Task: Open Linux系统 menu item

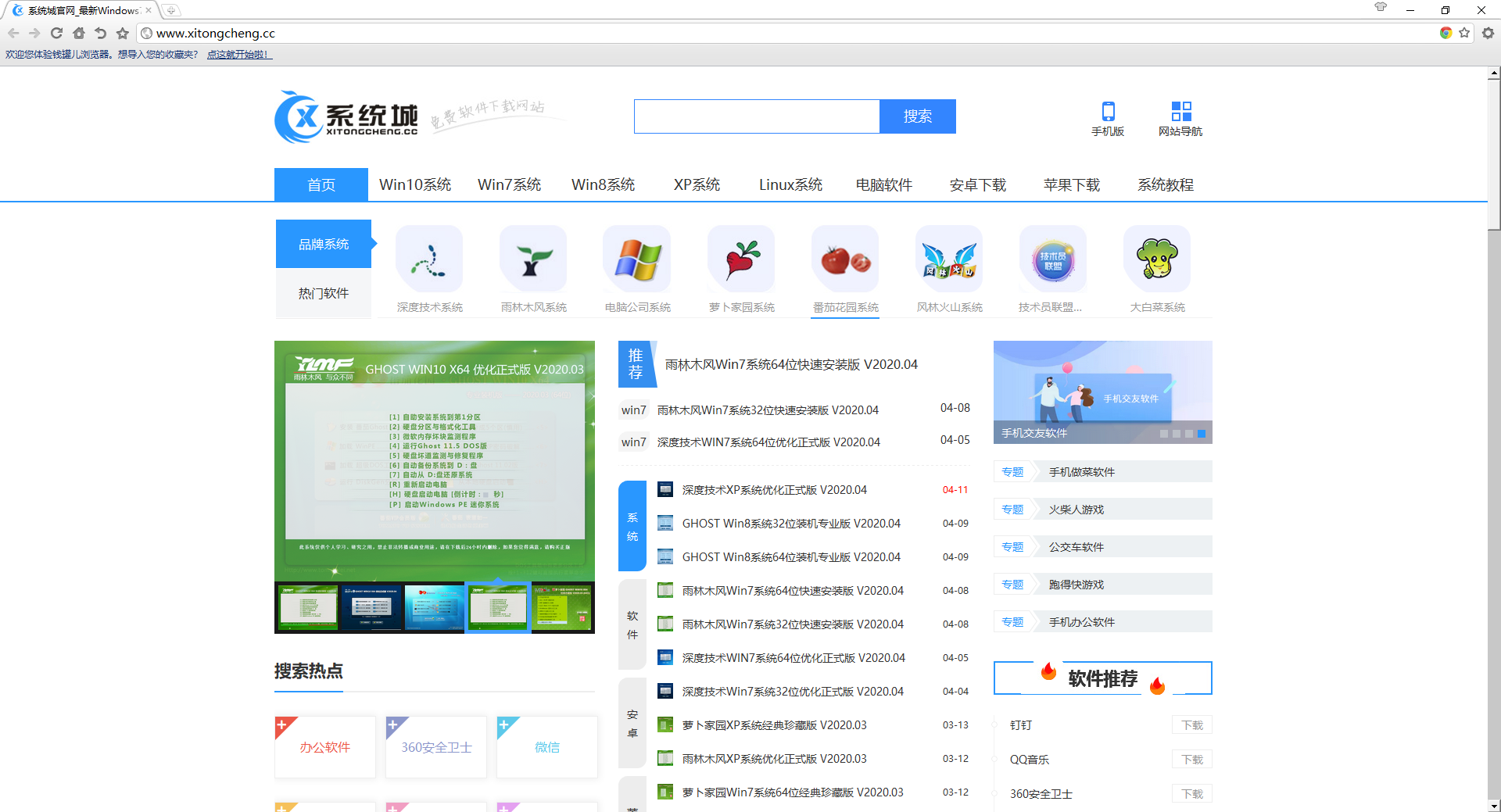Action: tap(790, 184)
